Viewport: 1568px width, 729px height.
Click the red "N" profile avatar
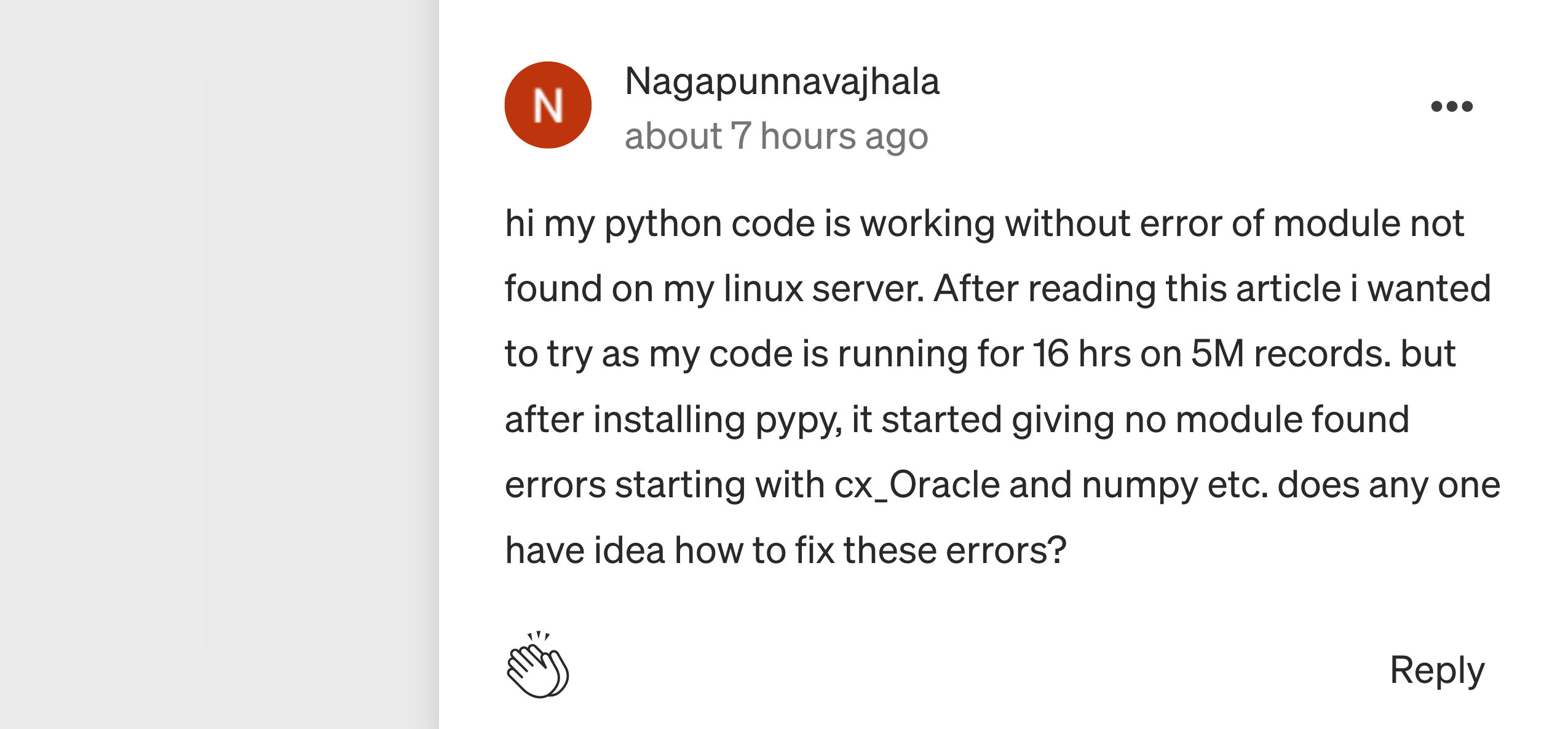548,105
